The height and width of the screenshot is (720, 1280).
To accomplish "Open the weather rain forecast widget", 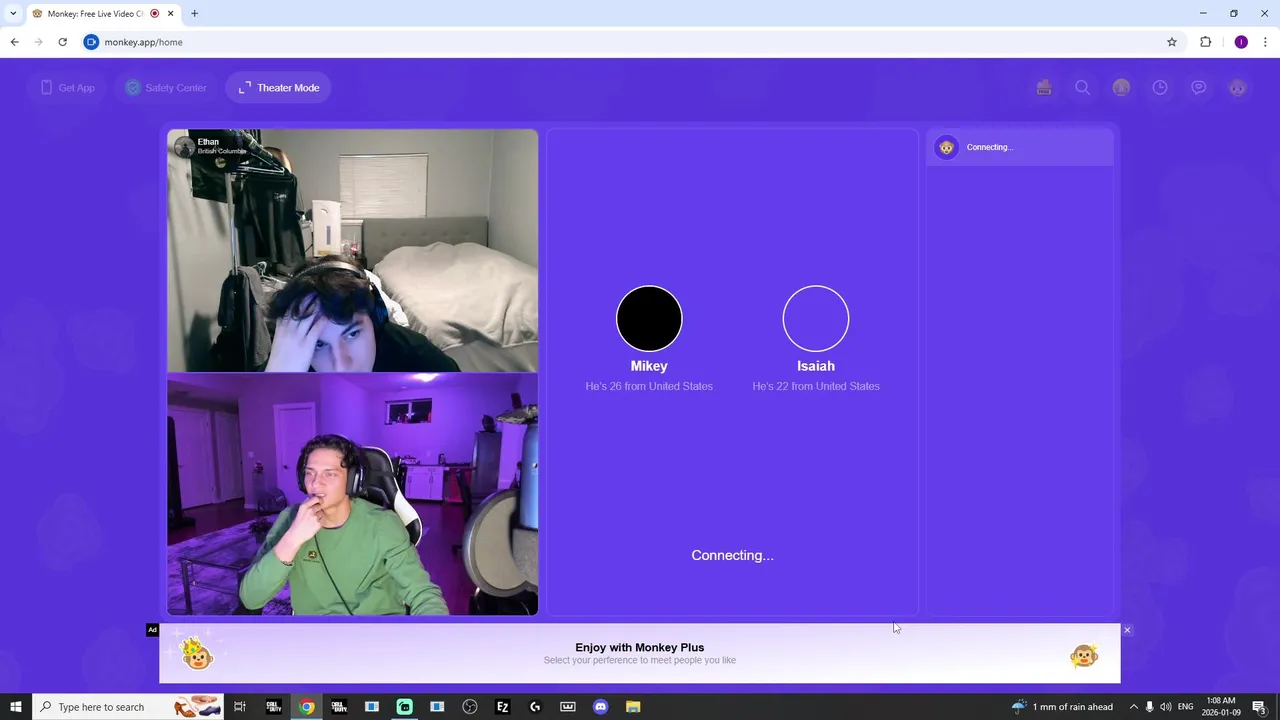I will pyautogui.click(x=1062, y=707).
